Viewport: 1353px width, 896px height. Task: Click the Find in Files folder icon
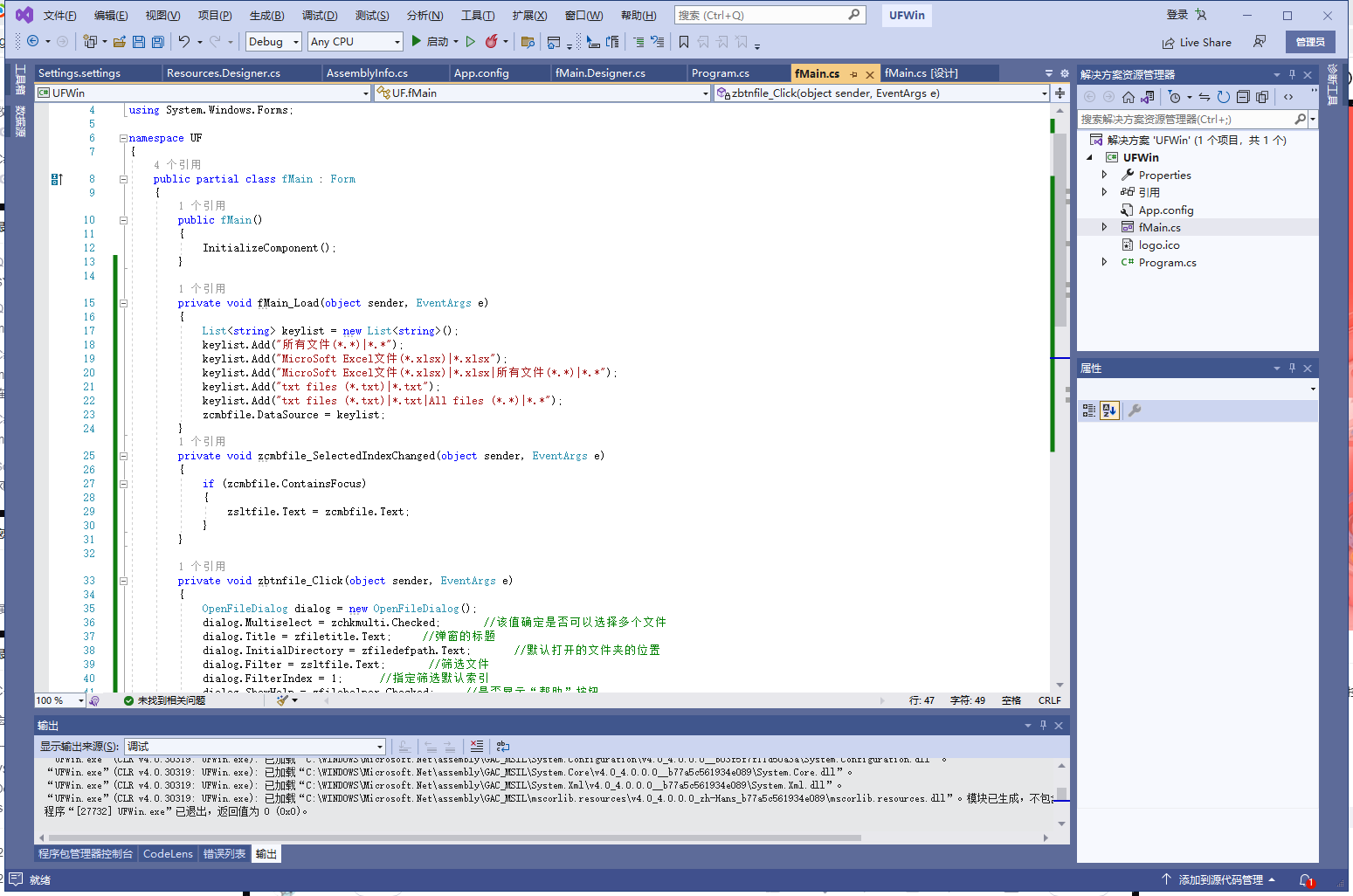click(528, 41)
